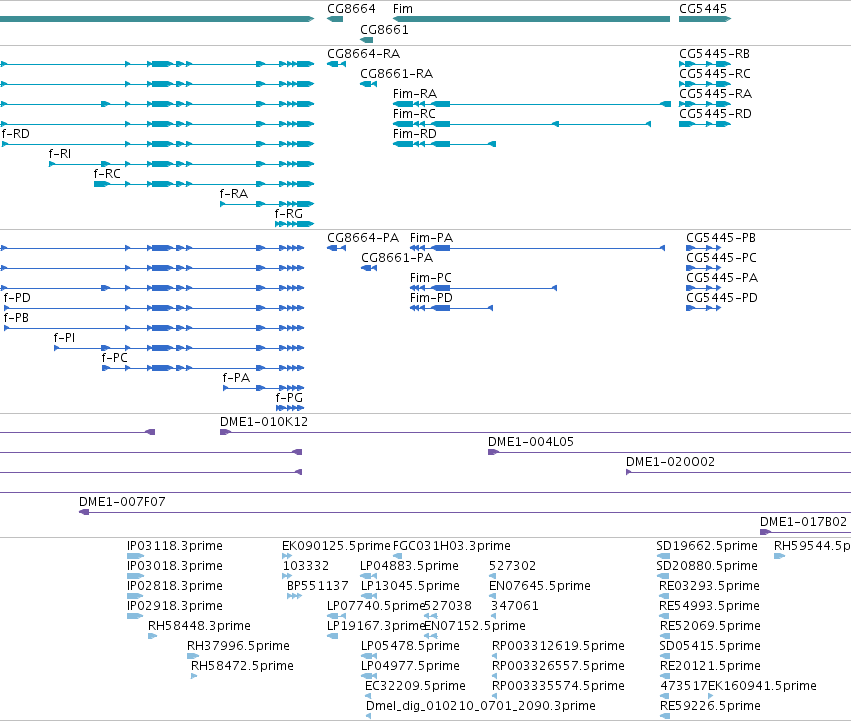Select the CG5445-PB protein label
Screen dimensions: 851x721
point(721,238)
